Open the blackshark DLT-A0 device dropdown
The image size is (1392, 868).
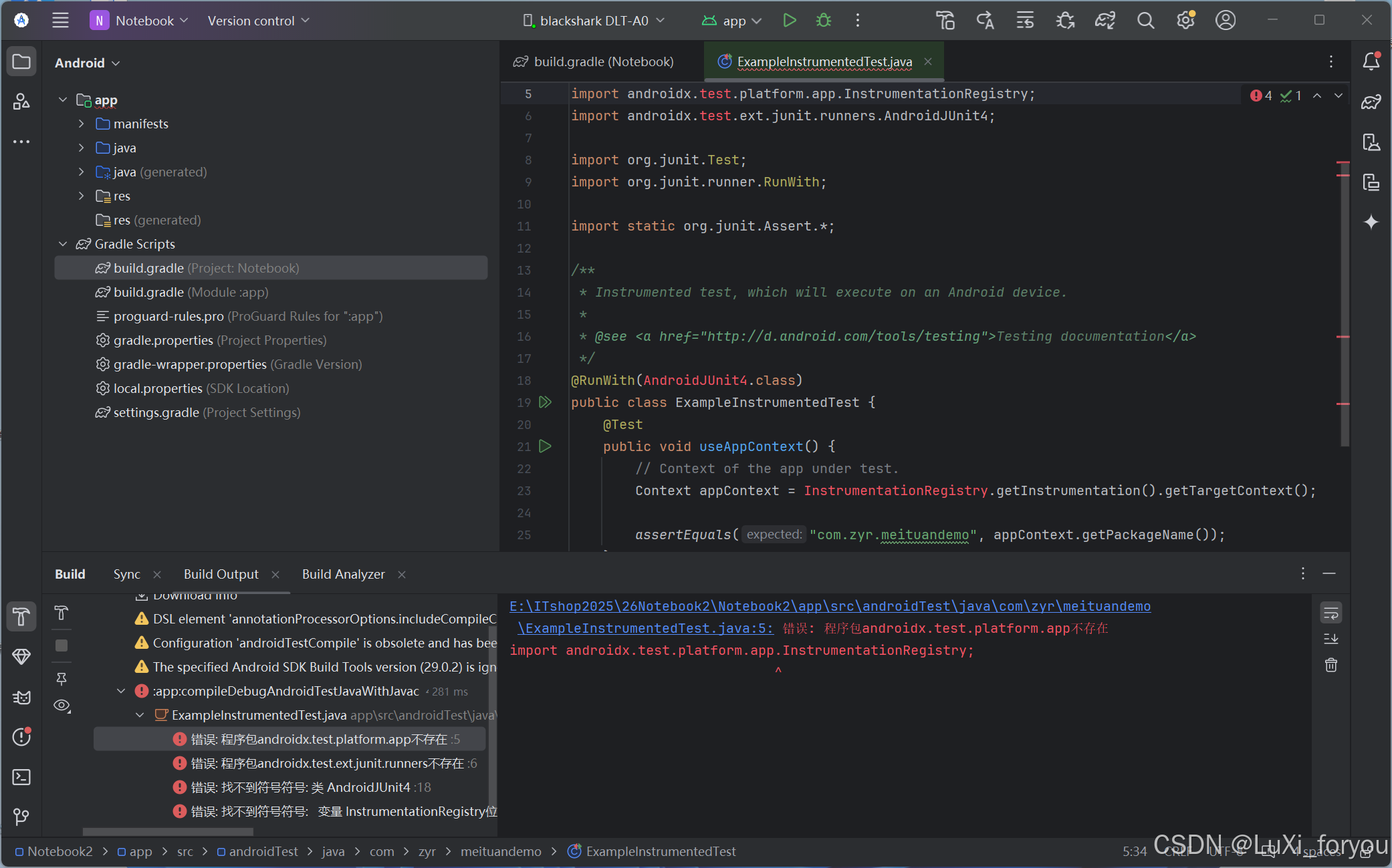(x=593, y=21)
